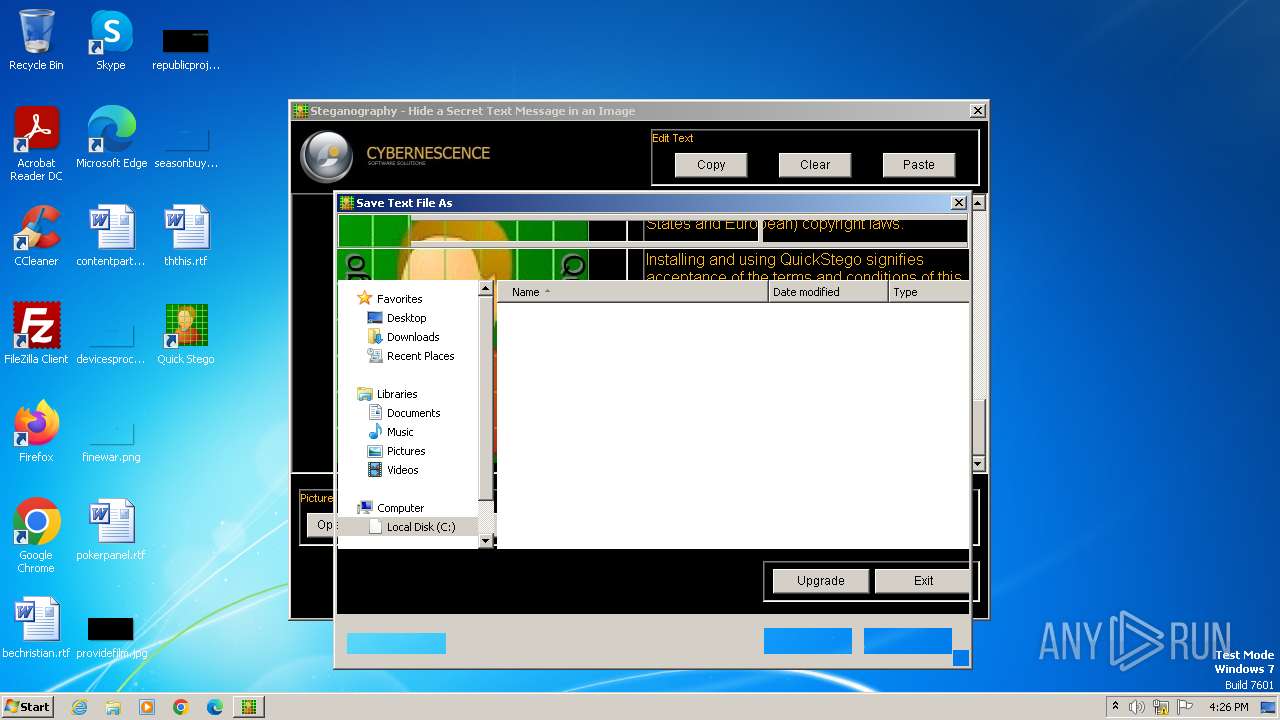Select Desktop under Favorites

tap(406, 318)
